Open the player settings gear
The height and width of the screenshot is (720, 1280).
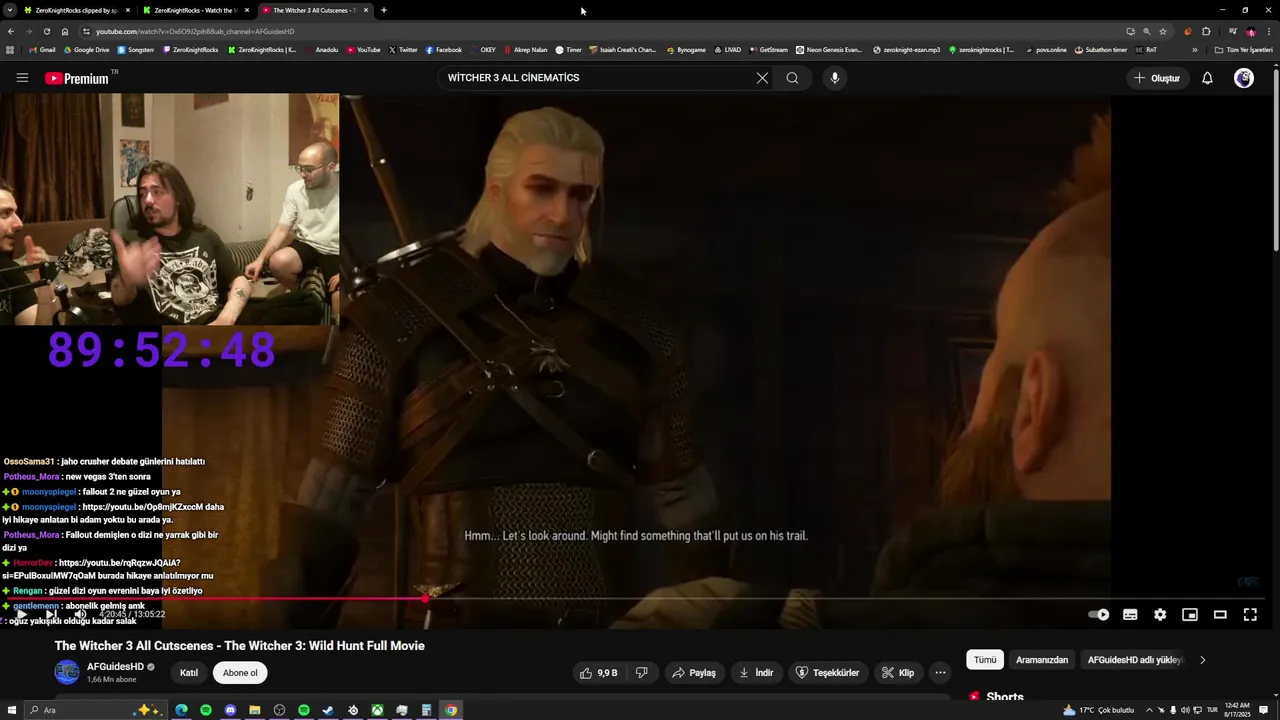coord(1160,615)
